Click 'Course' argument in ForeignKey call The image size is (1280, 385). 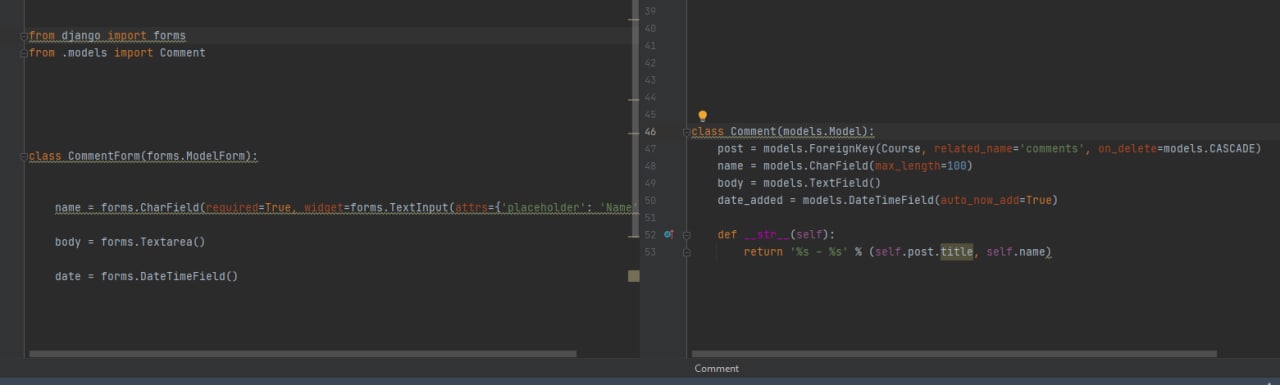[901, 149]
